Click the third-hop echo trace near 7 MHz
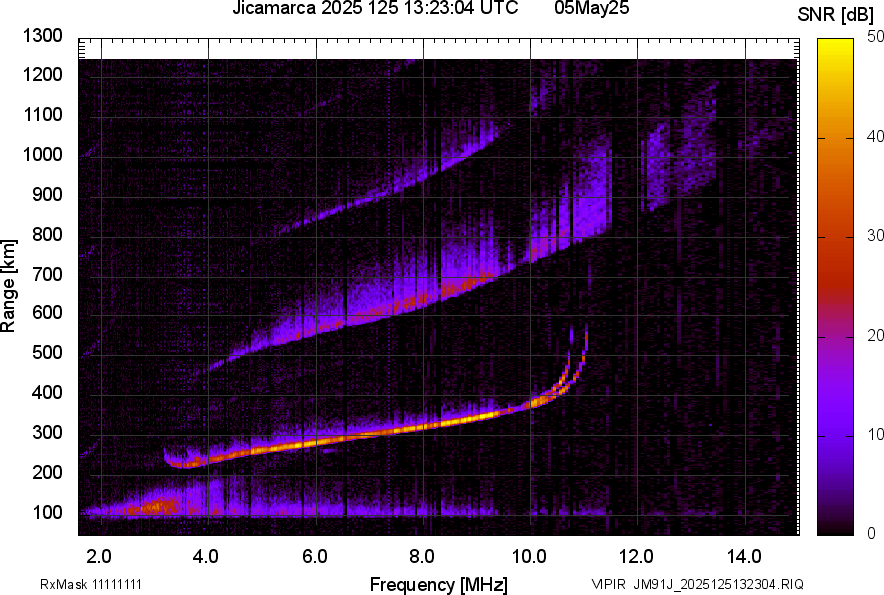Image resolution: width=884 pixels, height=595 pixels. [x=369, y=199]
